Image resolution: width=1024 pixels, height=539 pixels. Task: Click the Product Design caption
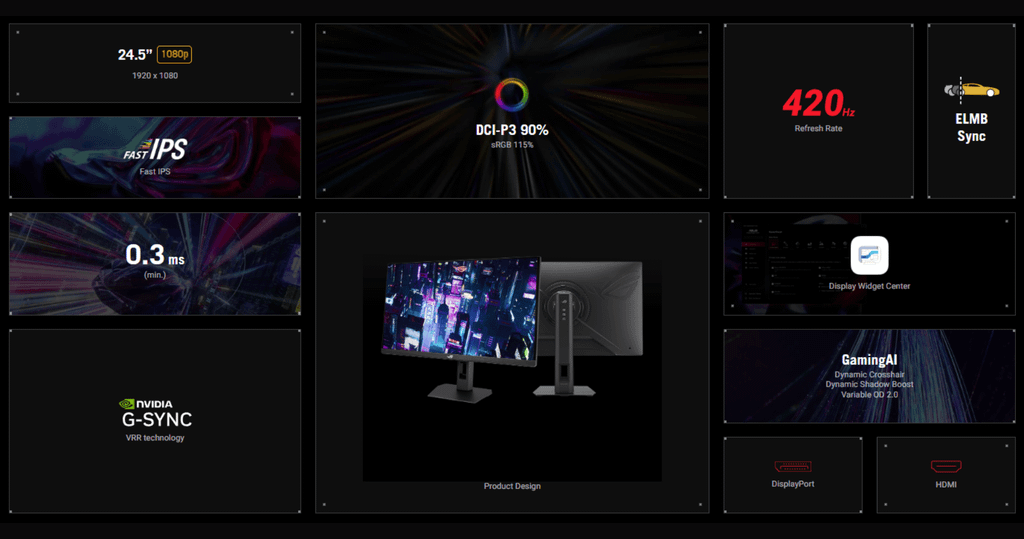pyautogui.click(x=512, y=486)
